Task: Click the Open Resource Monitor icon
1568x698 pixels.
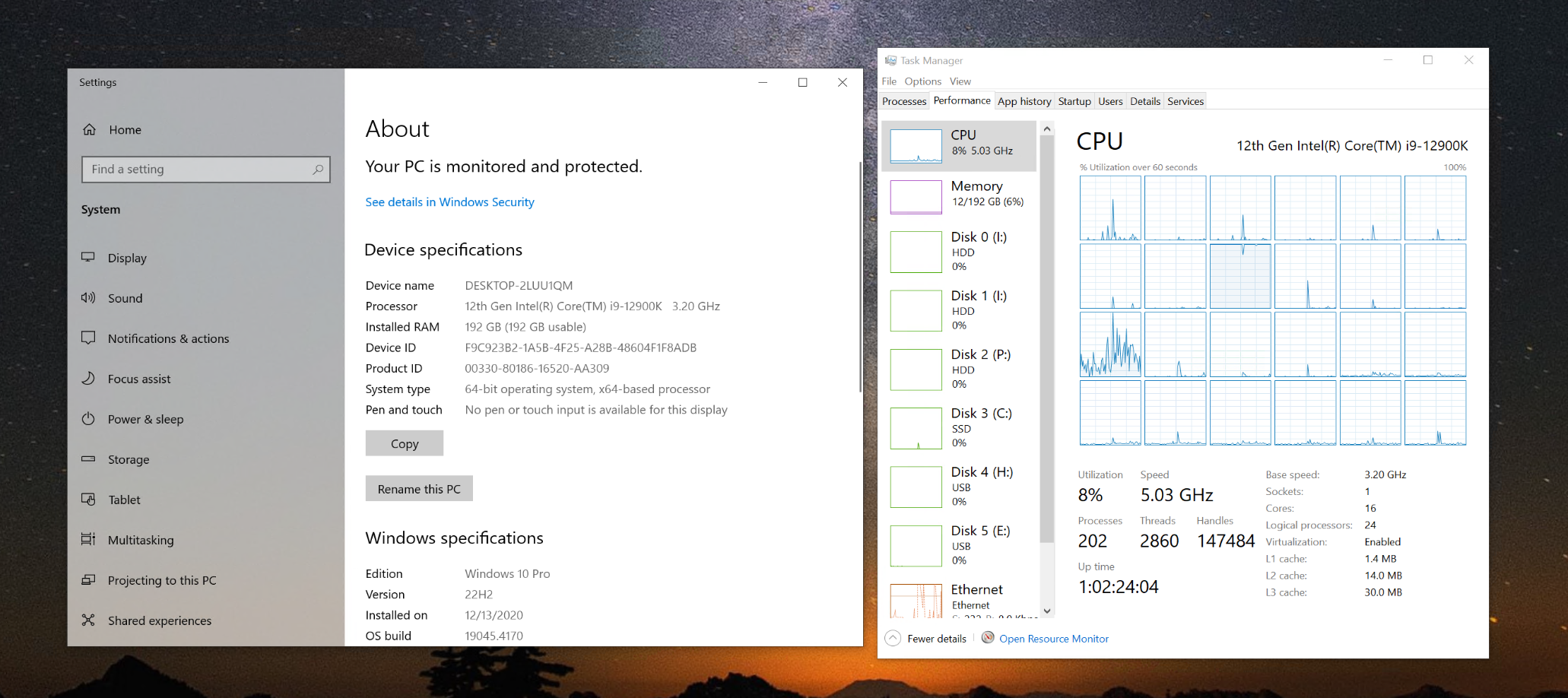Action: (988, 638)
